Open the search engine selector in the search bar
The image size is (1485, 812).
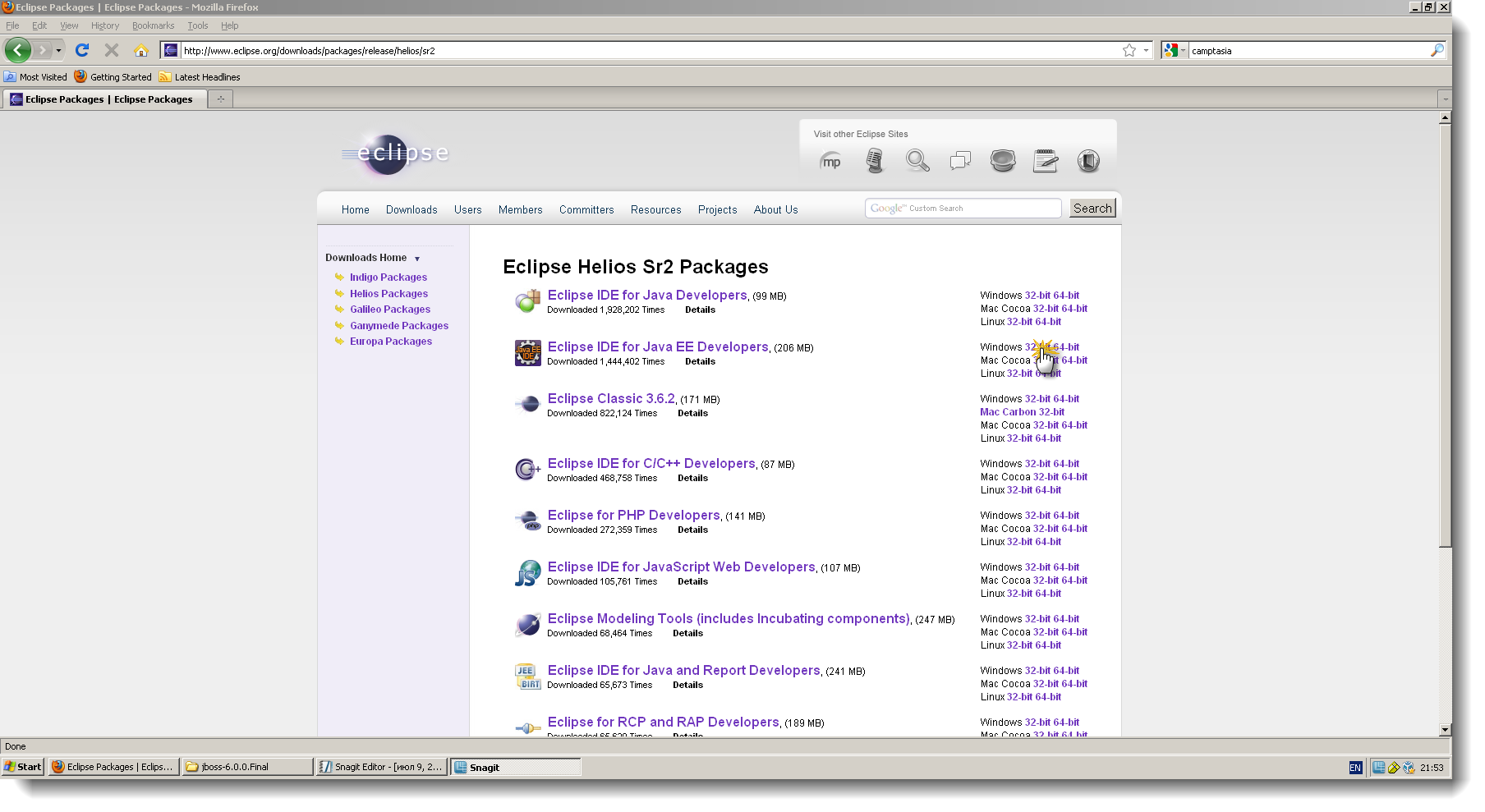point(1176,50)
